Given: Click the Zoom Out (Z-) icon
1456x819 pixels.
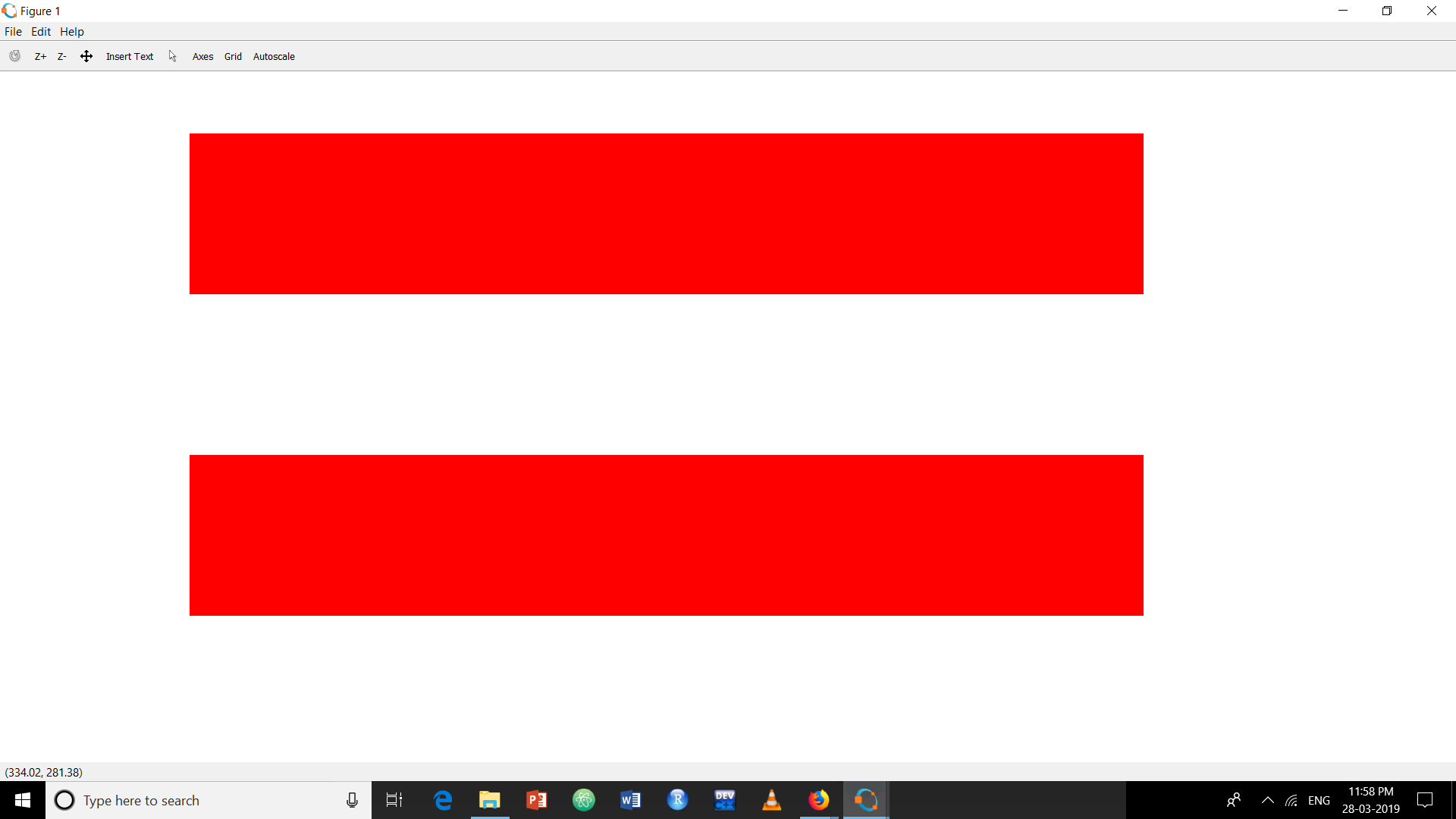Looking at the screenshot, I should 62,55.
